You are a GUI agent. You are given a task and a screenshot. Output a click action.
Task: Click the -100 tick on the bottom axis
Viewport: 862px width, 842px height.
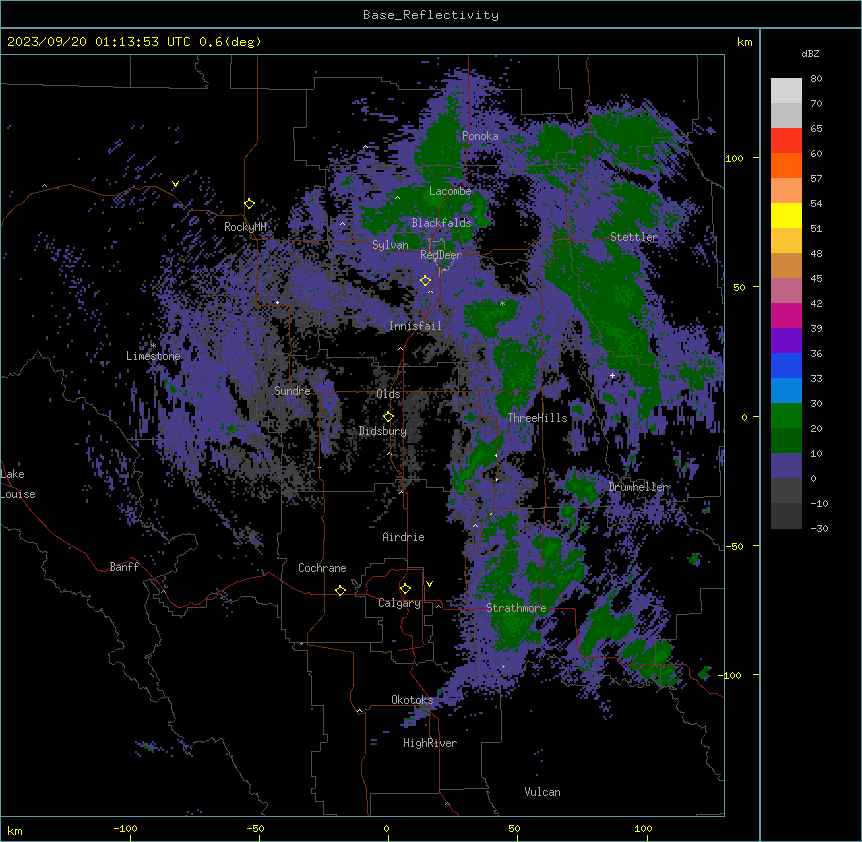(x=125, y=828)
